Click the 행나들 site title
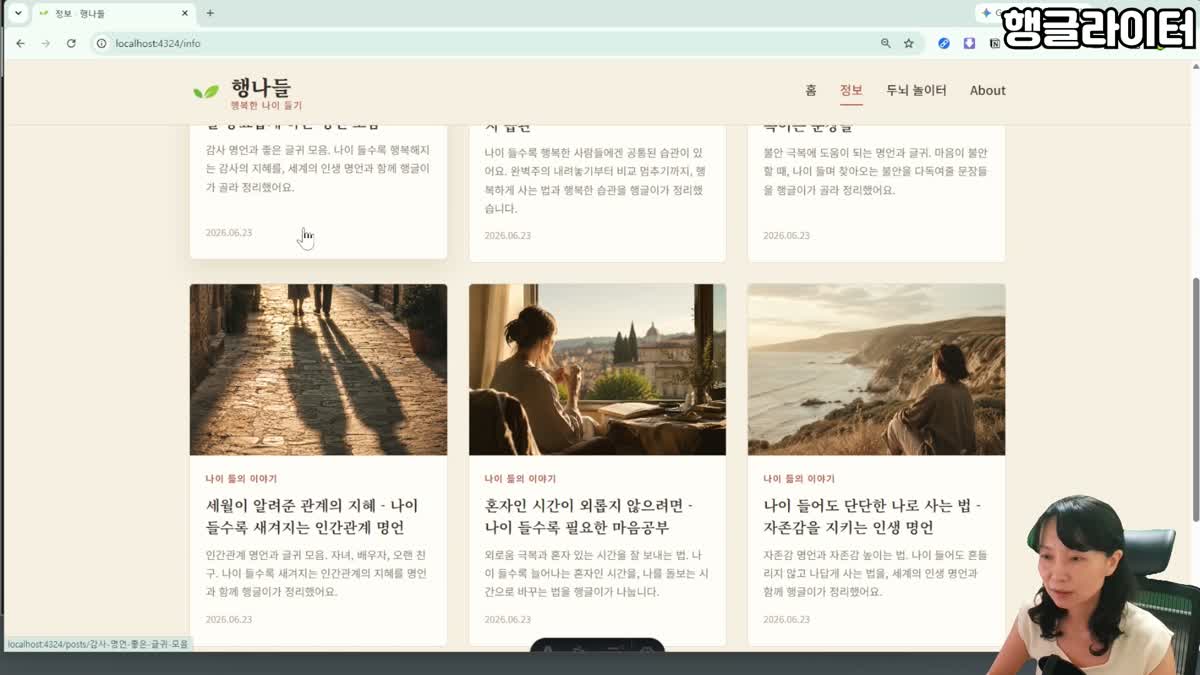This screenshot has height=675, width=1200. coord(260,87)
